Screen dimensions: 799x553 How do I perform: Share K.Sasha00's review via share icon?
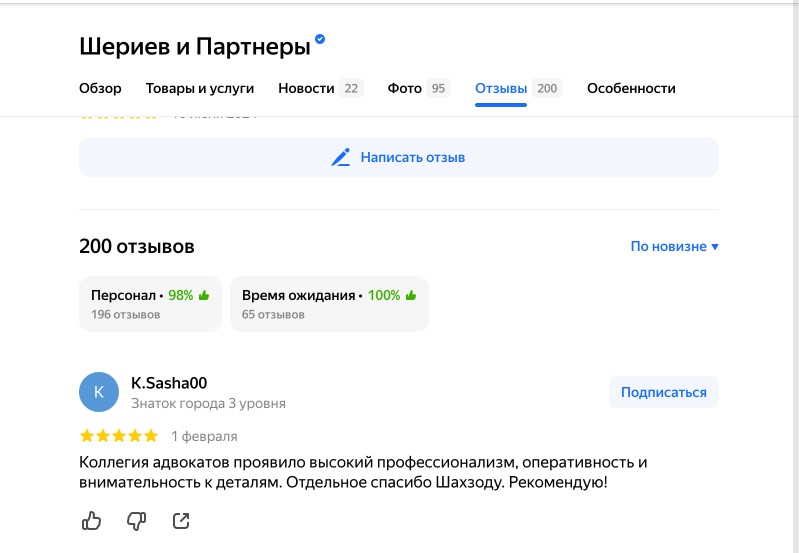click(x=181, y=521)
